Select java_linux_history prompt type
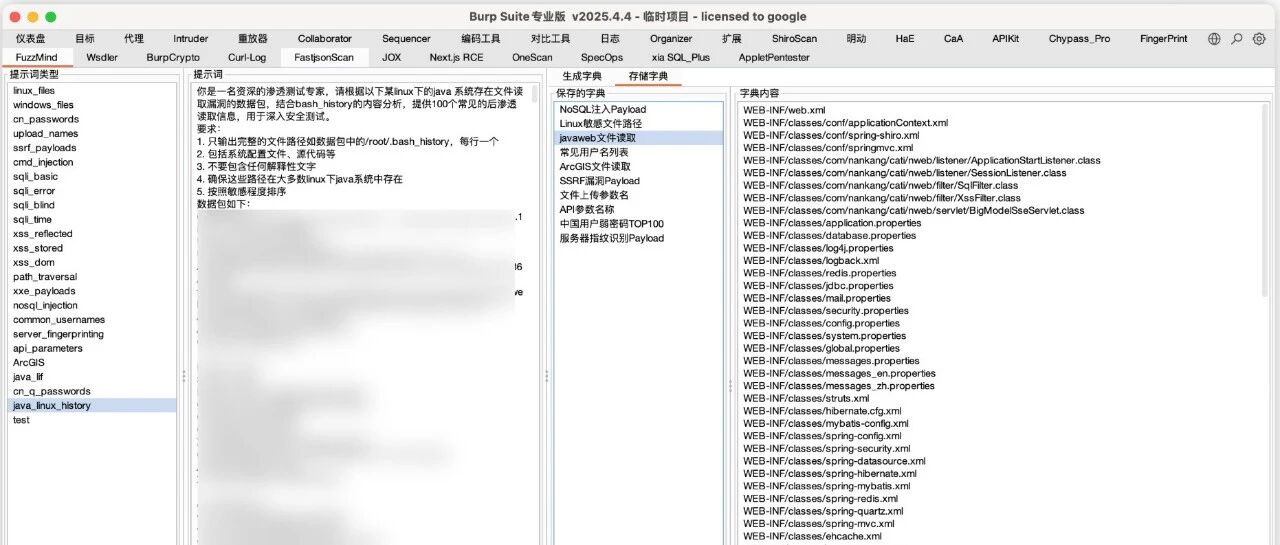1280x545 pixels. tap(92, 406)
